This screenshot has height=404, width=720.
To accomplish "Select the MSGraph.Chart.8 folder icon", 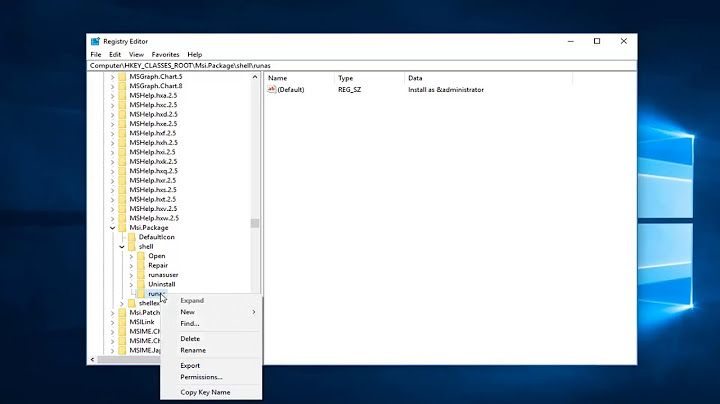I will 122,86.
